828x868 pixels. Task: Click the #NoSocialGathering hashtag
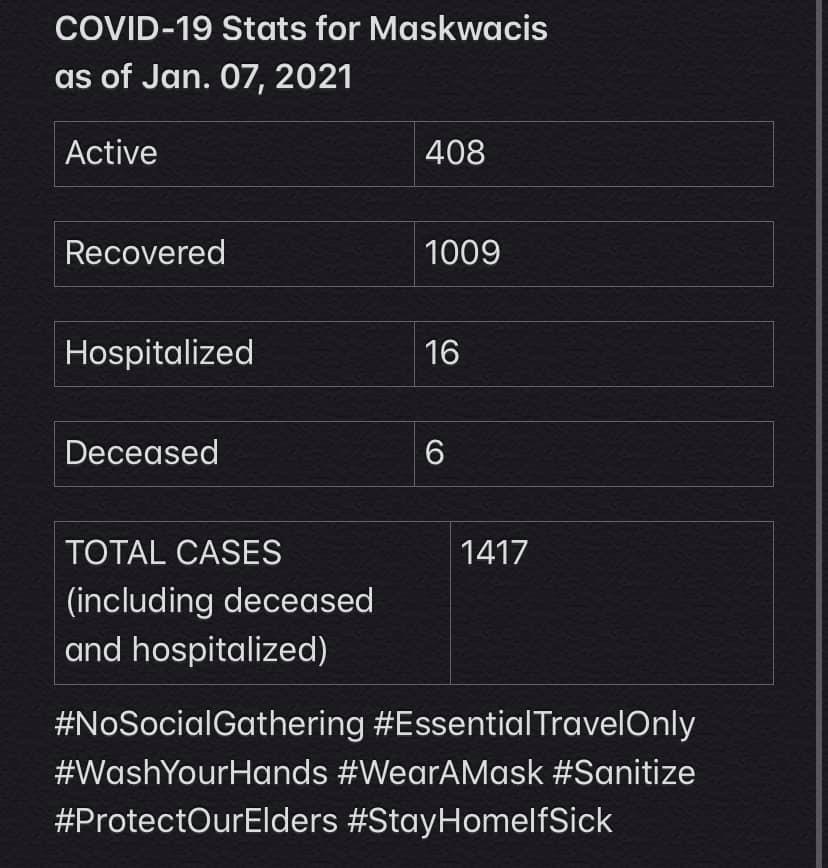tap(210, 723)
